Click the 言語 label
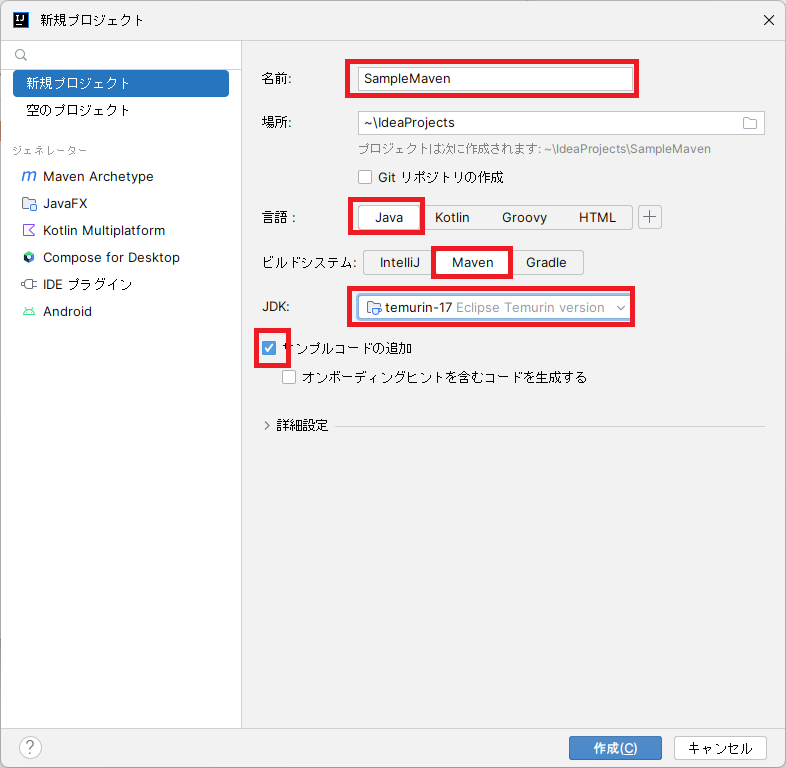 [279, 218]
